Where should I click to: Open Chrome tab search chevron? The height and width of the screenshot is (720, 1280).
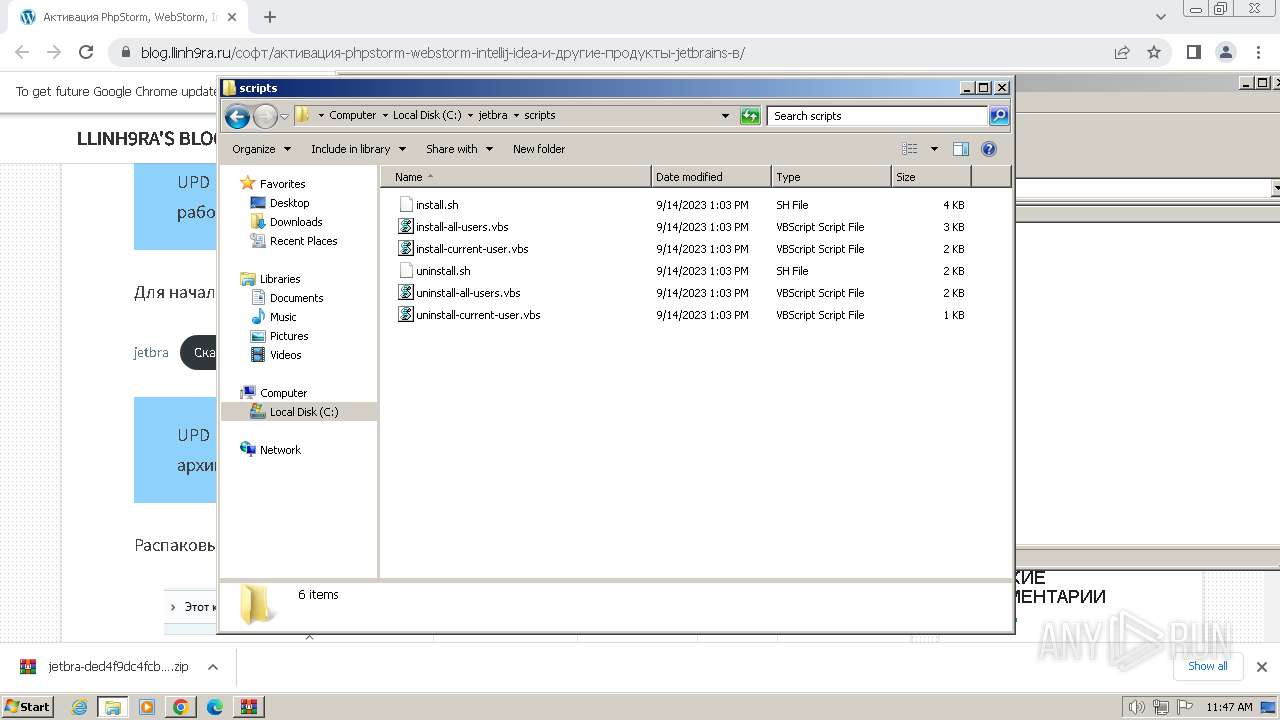[x=1161, y=17]
